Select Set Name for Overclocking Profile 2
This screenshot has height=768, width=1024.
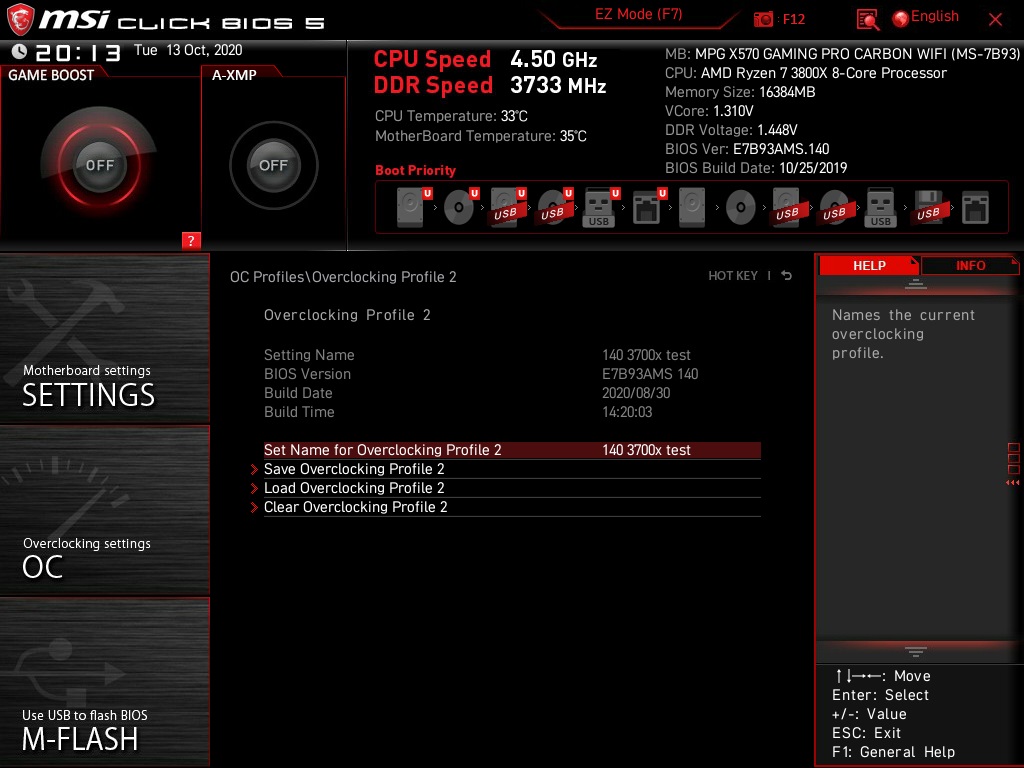512,450
